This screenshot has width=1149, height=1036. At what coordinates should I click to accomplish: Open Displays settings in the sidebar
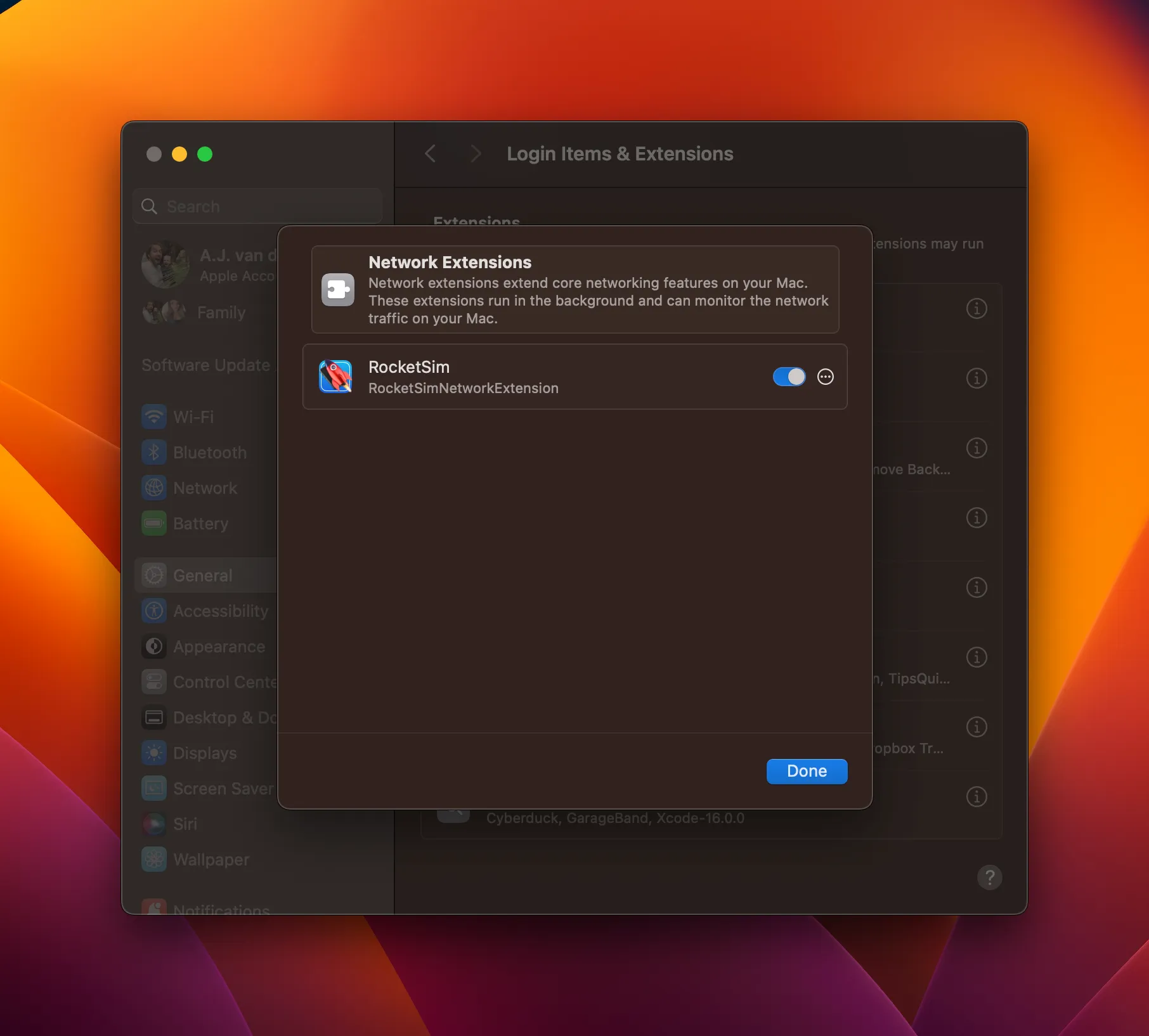[204, 753]
